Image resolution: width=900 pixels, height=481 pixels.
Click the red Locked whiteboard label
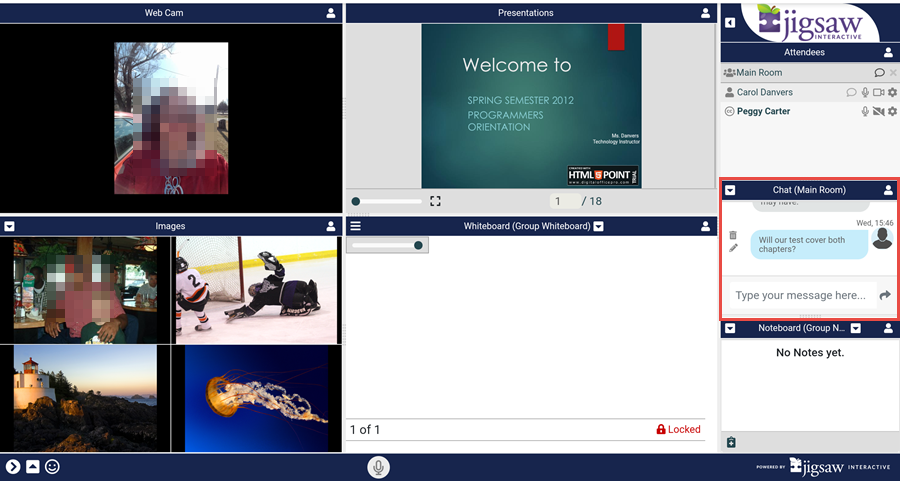click(678, 430)
